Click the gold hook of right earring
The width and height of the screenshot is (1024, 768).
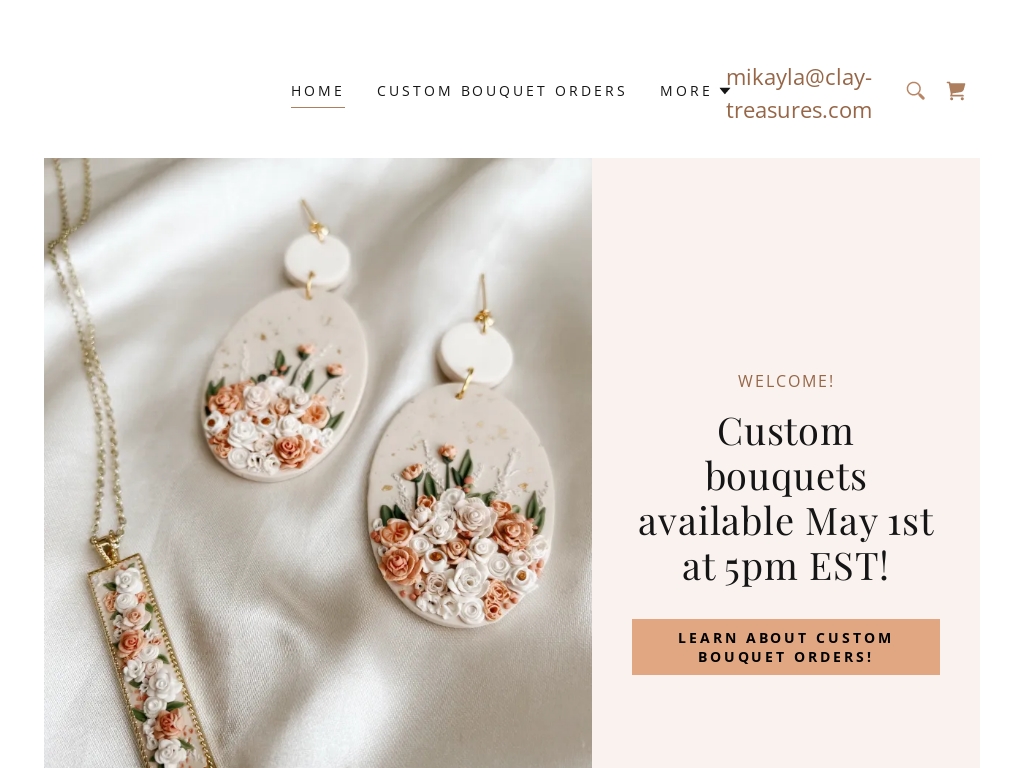[483, 302]
